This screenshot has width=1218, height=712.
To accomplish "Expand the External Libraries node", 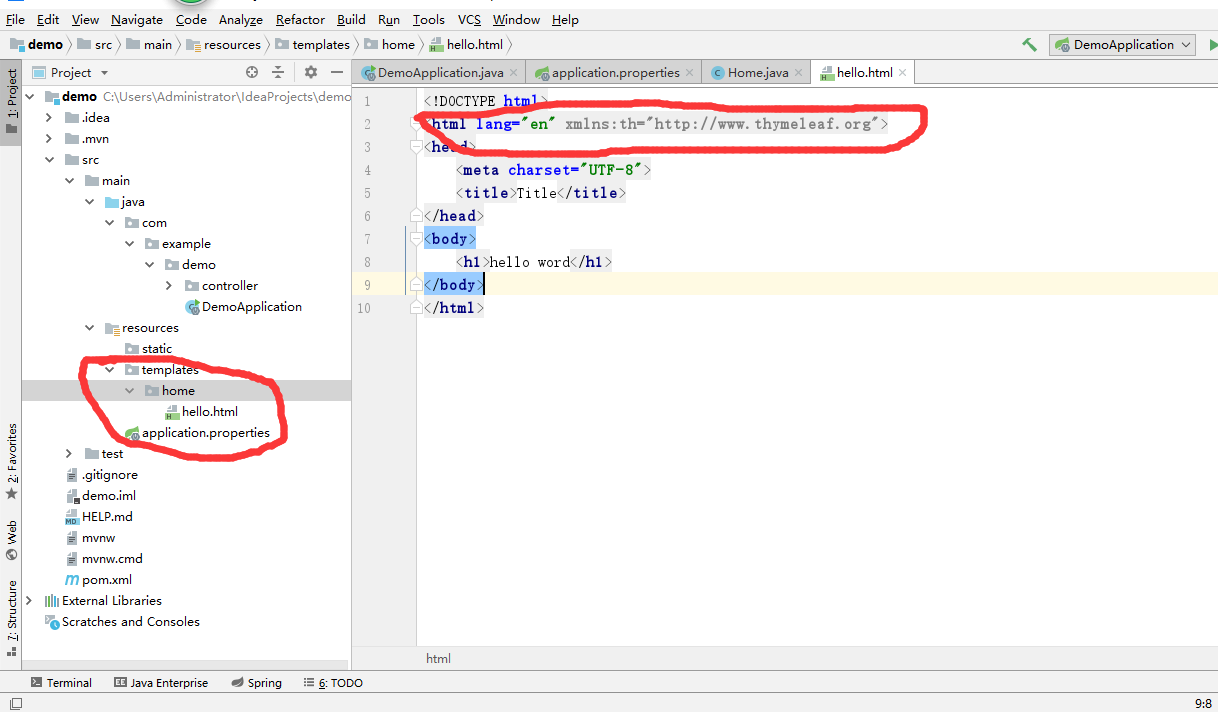I will pos(29,601).
